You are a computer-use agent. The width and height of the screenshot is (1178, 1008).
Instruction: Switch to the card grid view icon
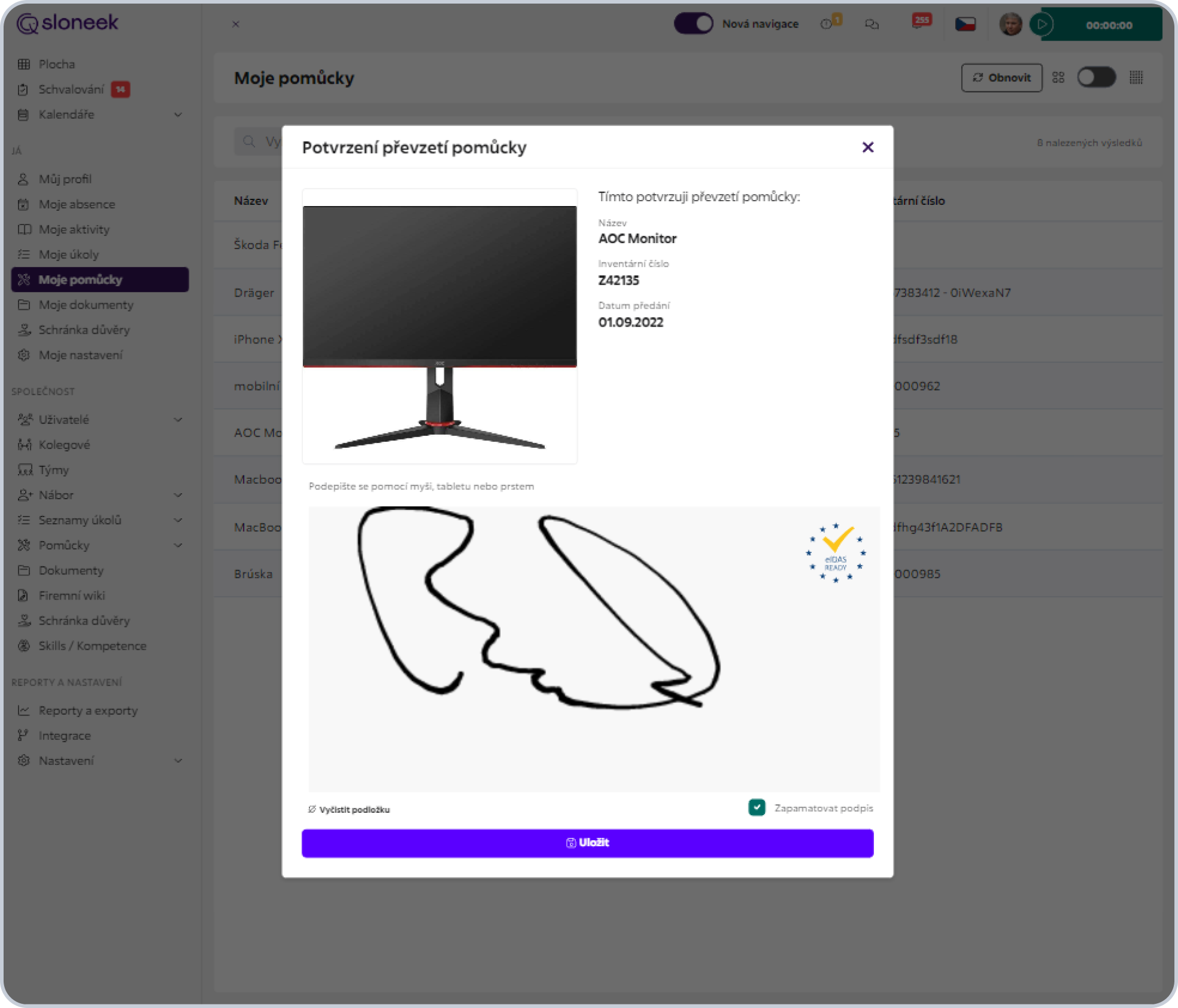point(1058,78)
